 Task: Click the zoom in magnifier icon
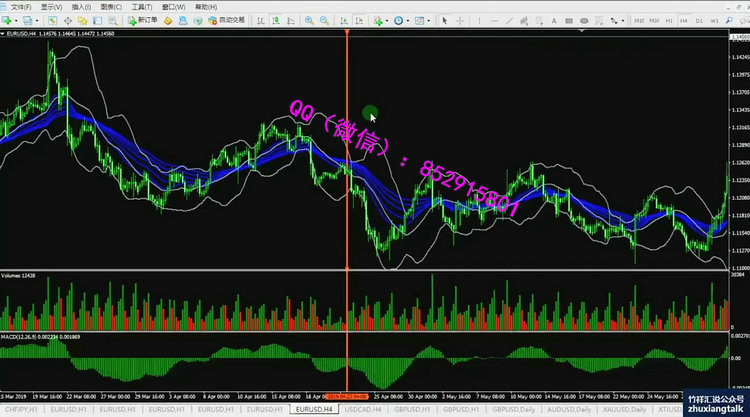[310, 20]
